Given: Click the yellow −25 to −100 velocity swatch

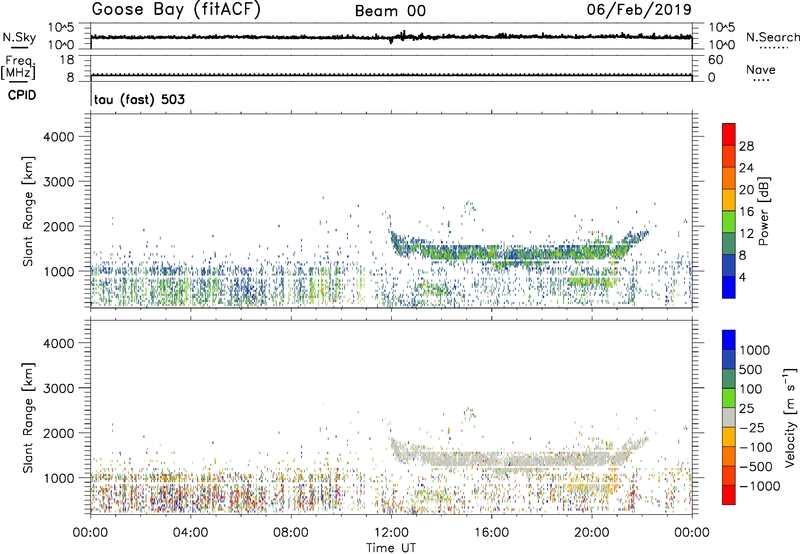Looking at the screenshot, I should pos(729,437).
